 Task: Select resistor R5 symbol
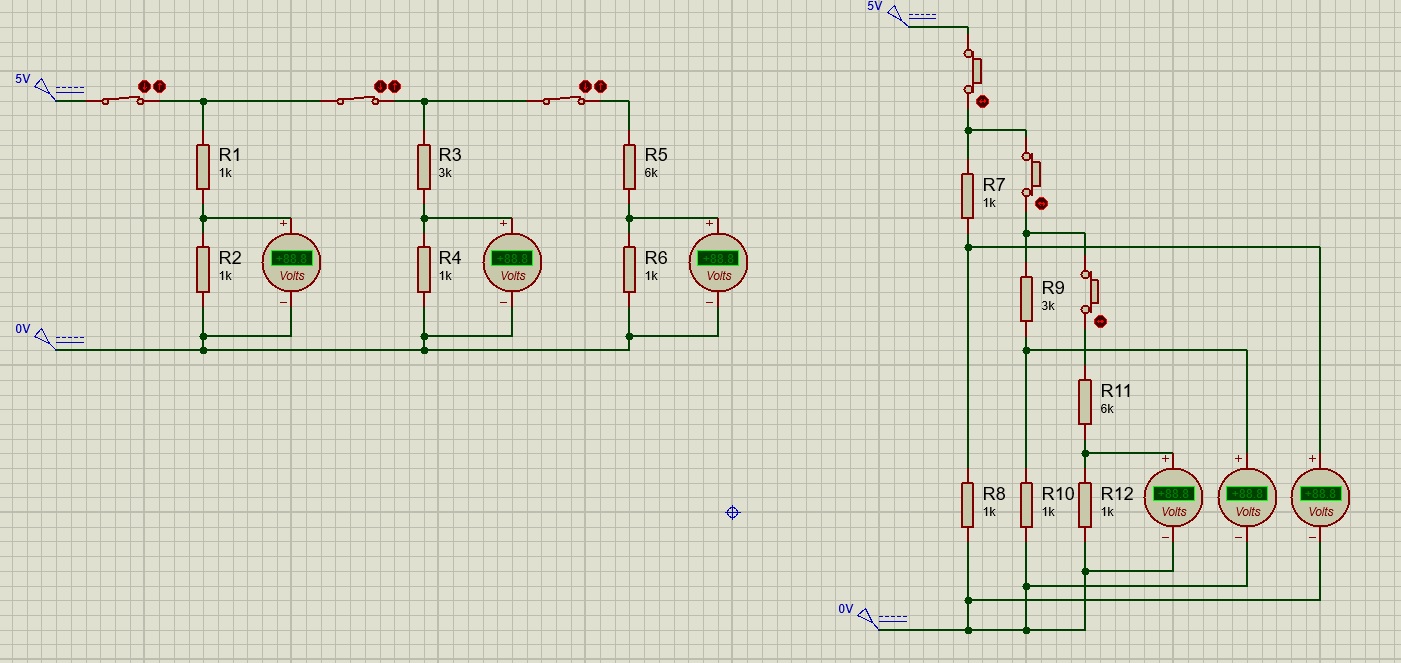[629, 166]
